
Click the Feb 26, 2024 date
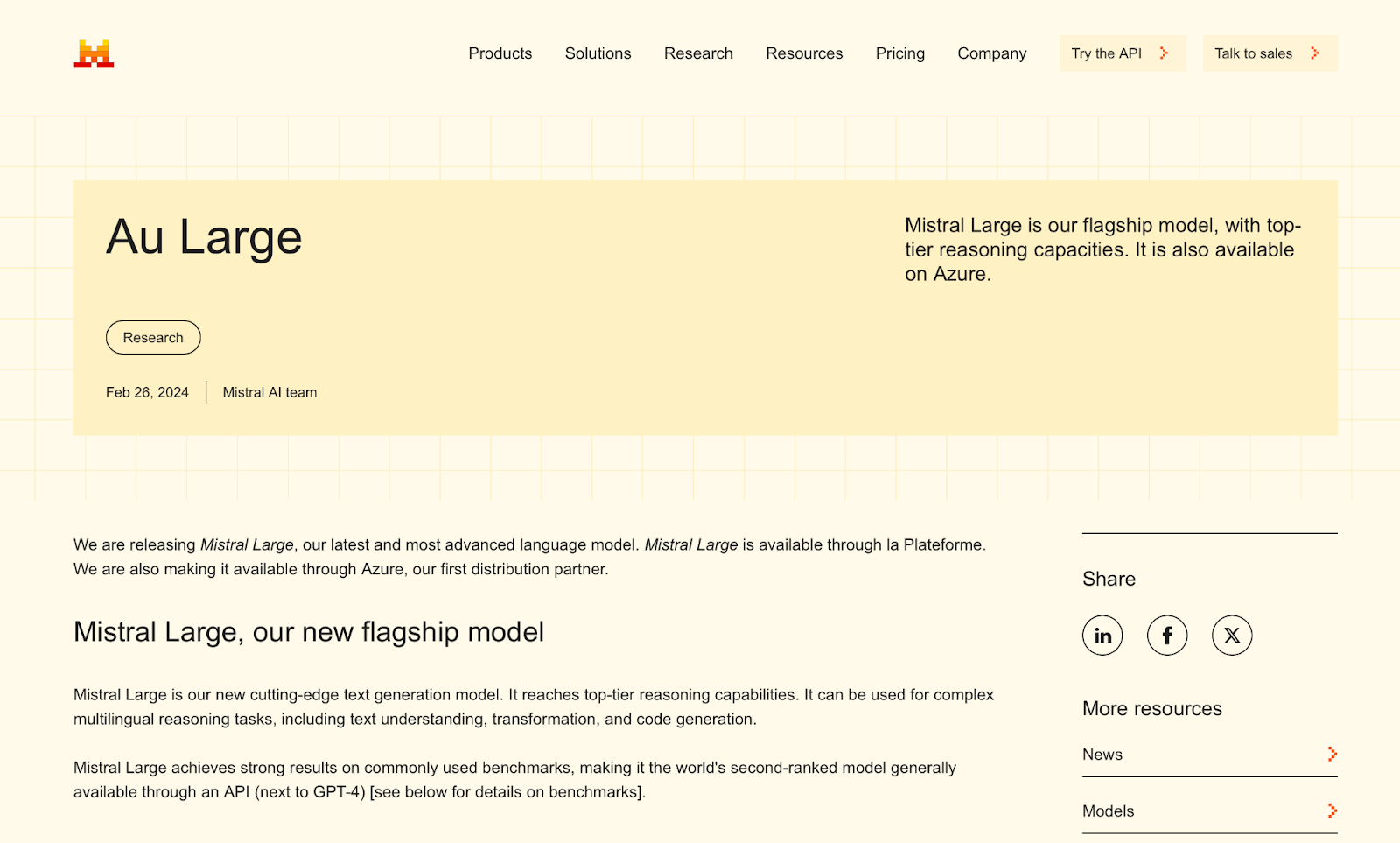click(x=147, y=392)
